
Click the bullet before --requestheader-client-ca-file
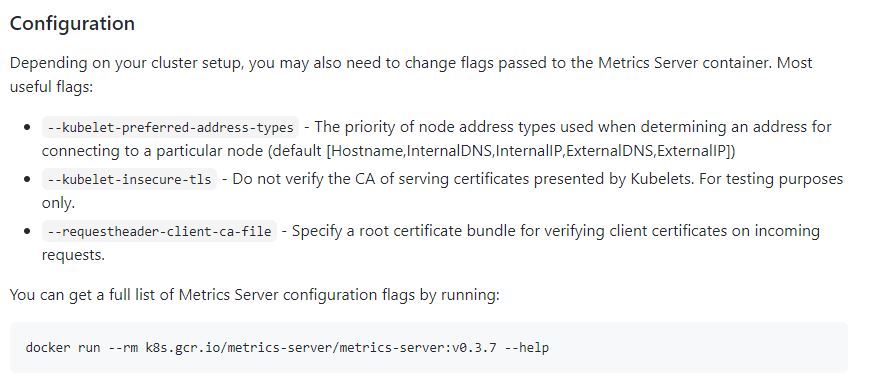[x=27, y=231]
